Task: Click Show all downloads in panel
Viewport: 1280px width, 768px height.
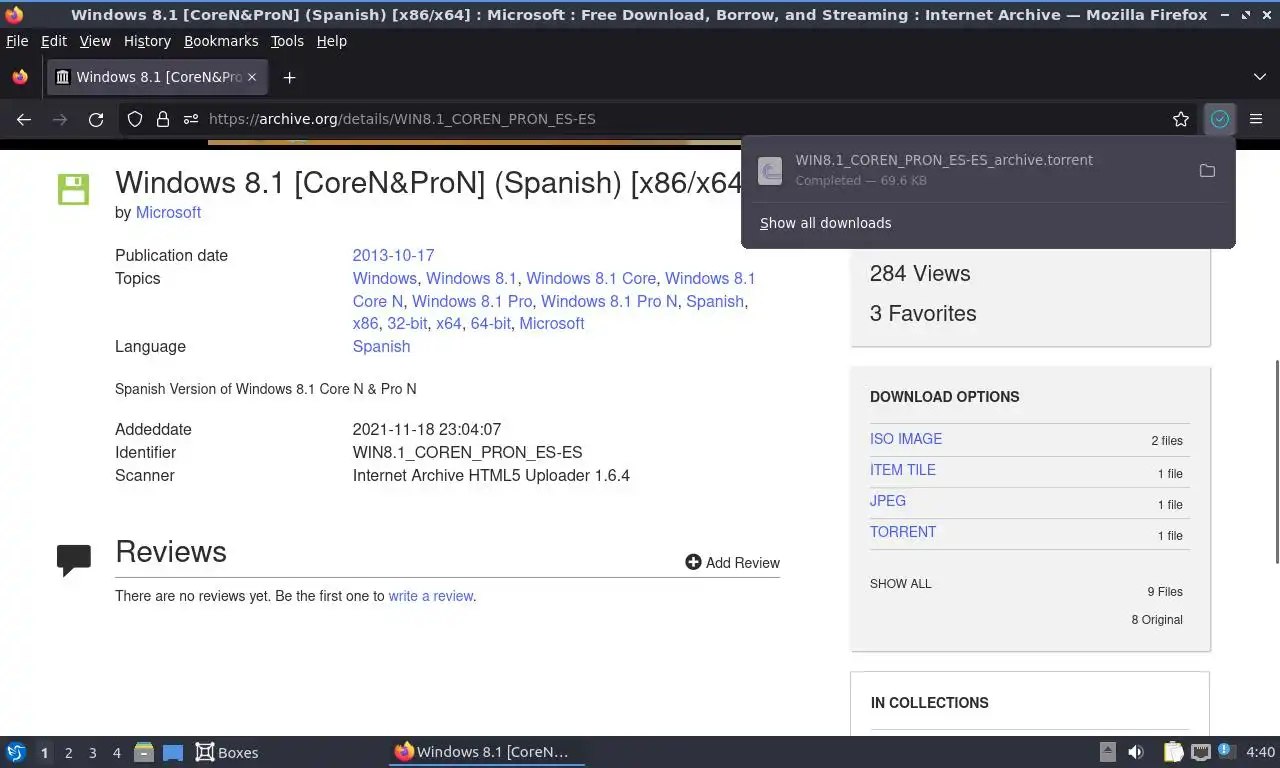Action: tap(825, 223)
